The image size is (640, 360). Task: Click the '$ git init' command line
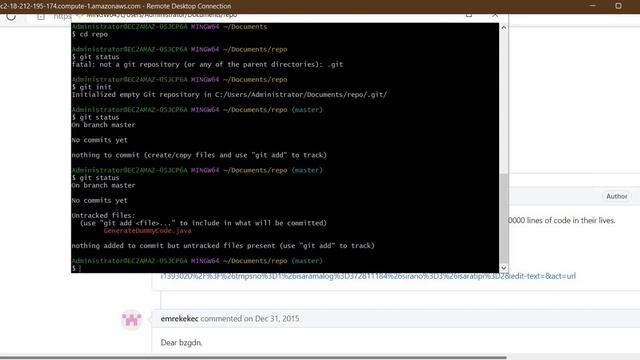point(92,87)
